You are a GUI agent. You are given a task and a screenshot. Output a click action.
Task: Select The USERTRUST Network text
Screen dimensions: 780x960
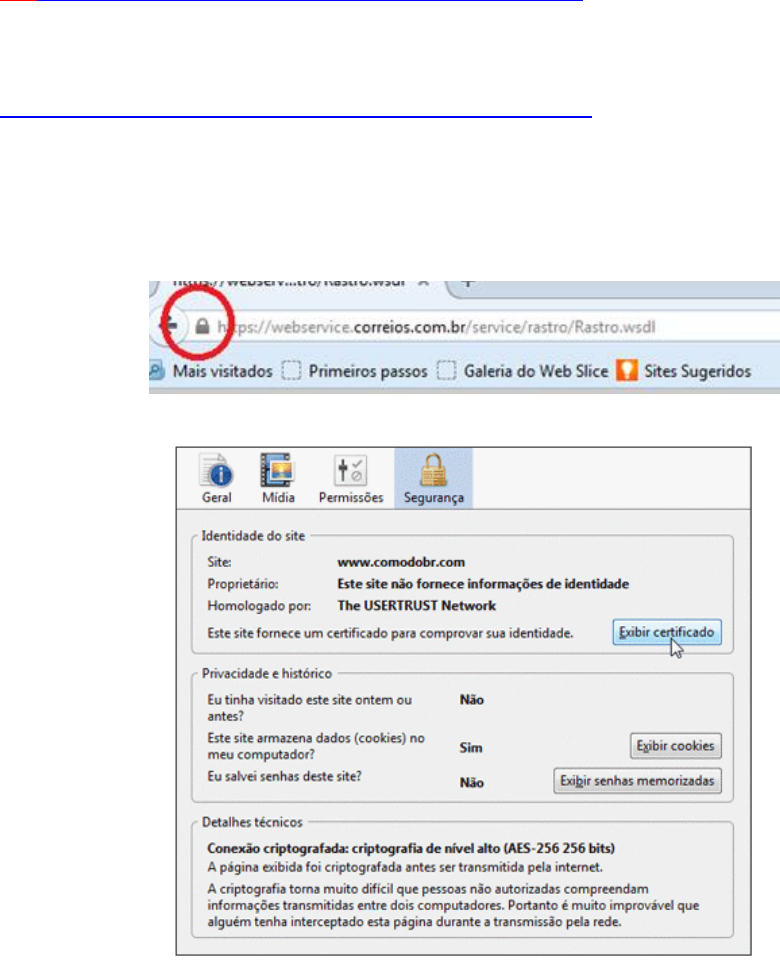point(416,606)
